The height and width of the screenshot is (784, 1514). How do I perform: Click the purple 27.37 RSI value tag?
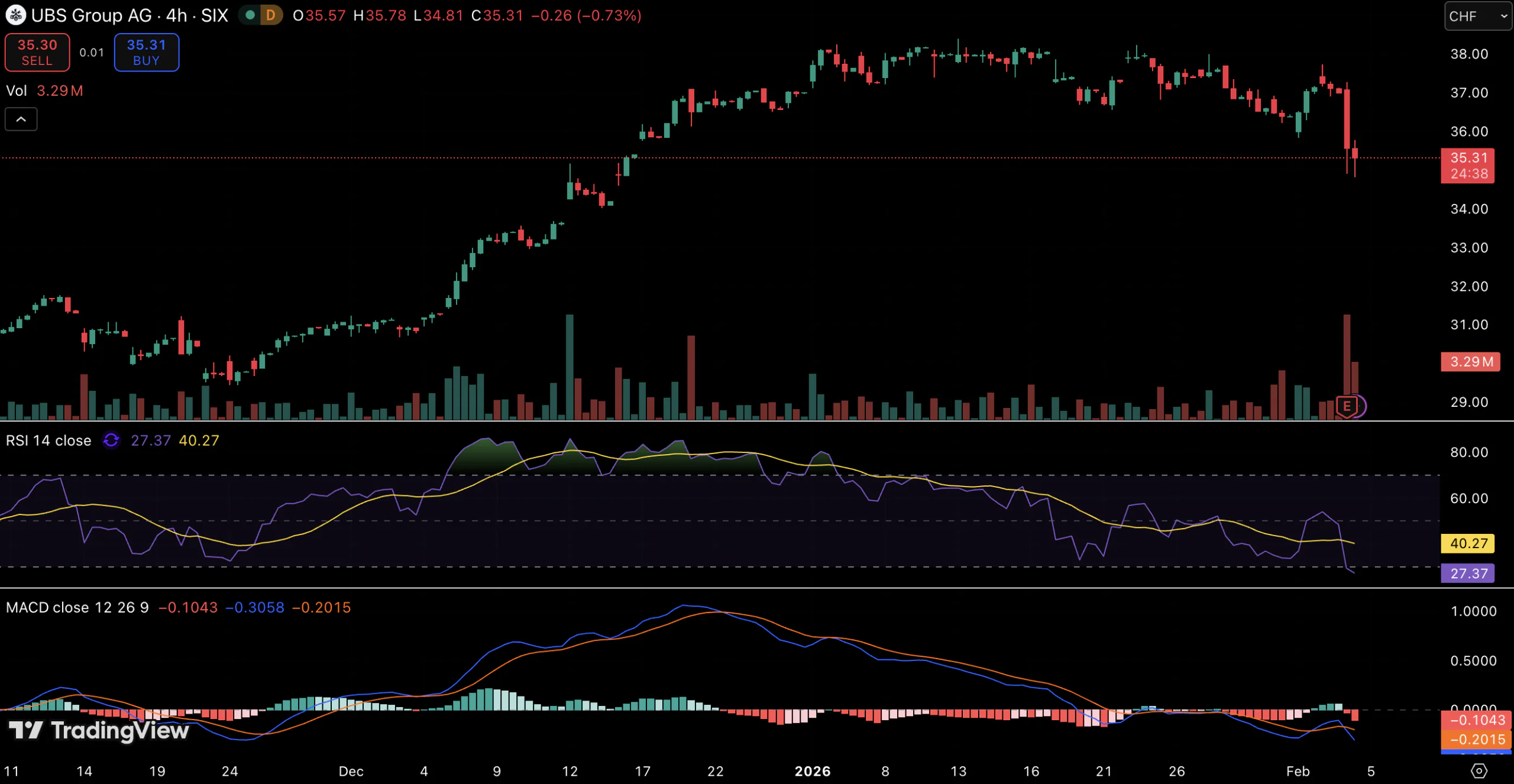tap(1468, 574)
